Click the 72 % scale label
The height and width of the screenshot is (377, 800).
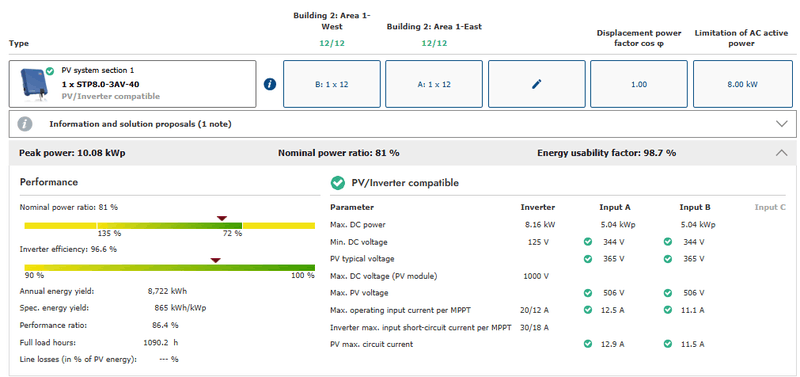click(232, 234)
